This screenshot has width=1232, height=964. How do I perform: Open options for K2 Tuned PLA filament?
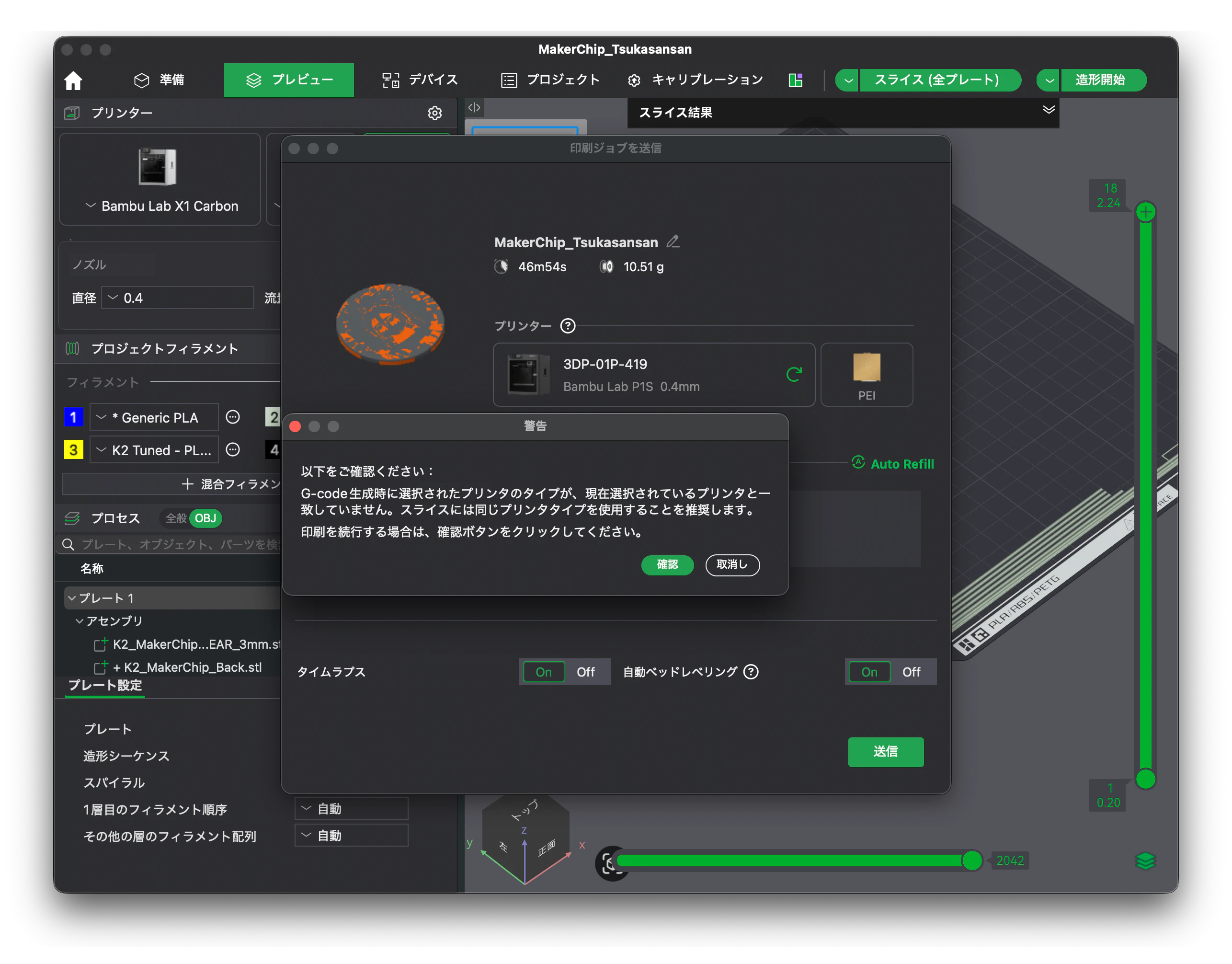(233, 450)
